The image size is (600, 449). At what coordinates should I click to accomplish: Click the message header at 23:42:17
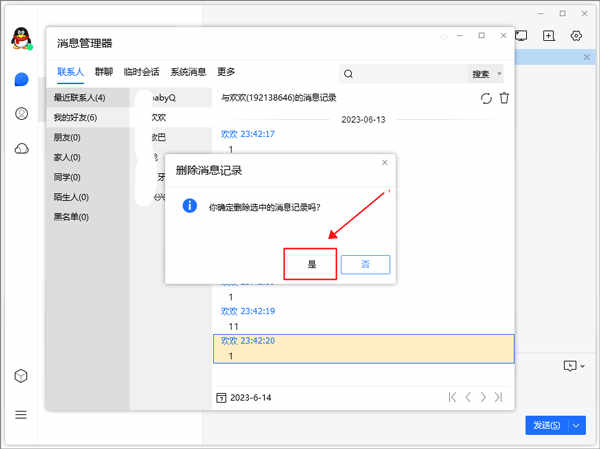pos(248,134)
